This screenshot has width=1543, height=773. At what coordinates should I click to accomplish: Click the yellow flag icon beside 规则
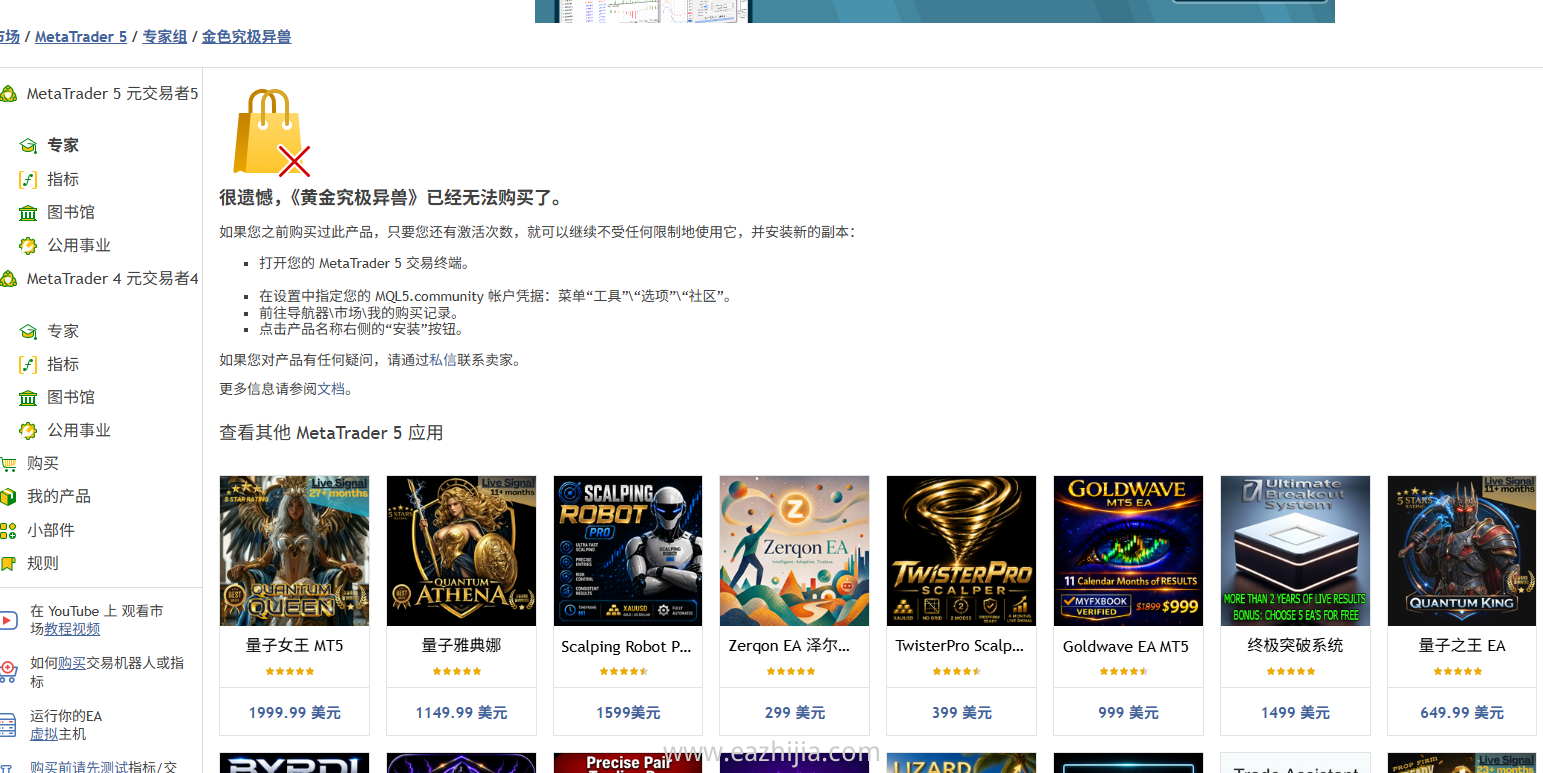pos(8,564)
